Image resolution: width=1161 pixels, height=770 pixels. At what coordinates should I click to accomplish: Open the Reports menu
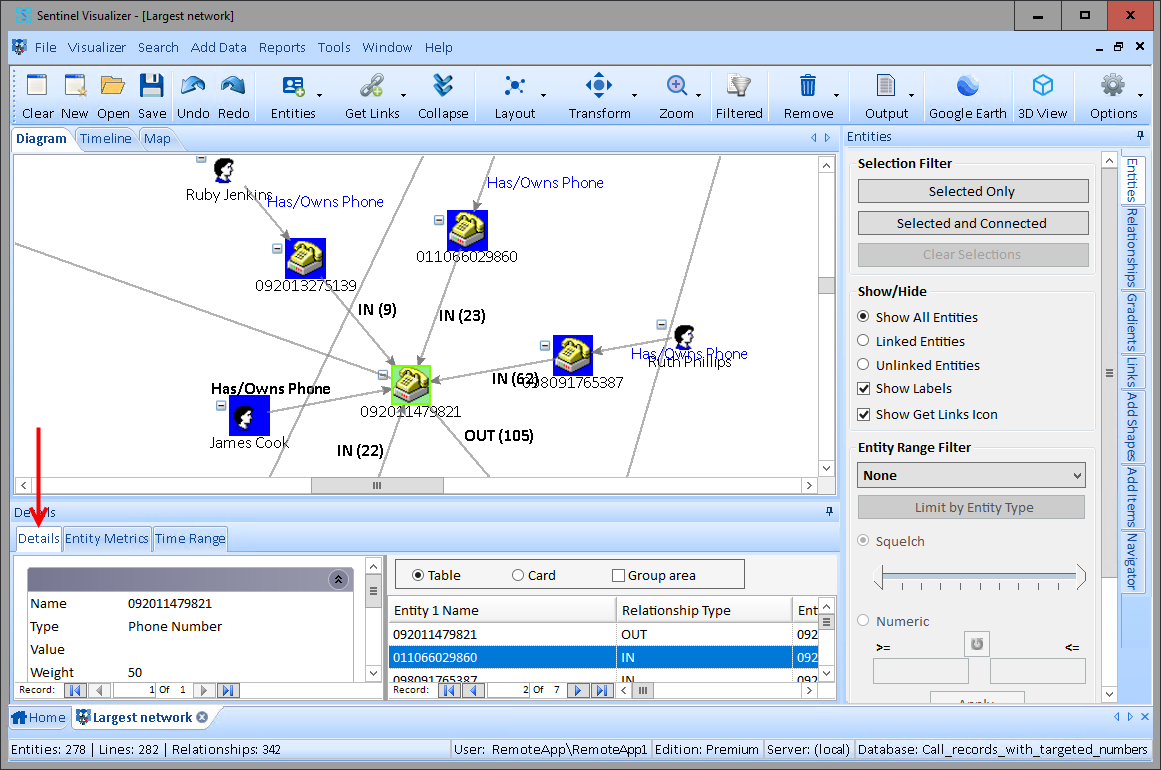pyautogui.click(x=282, y=47)
